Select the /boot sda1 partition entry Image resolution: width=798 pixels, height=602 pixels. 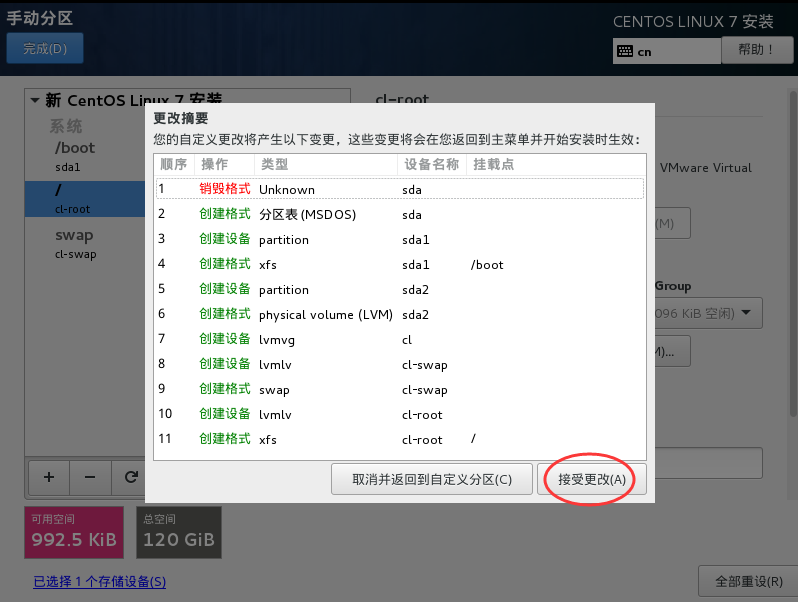[85, 155]
